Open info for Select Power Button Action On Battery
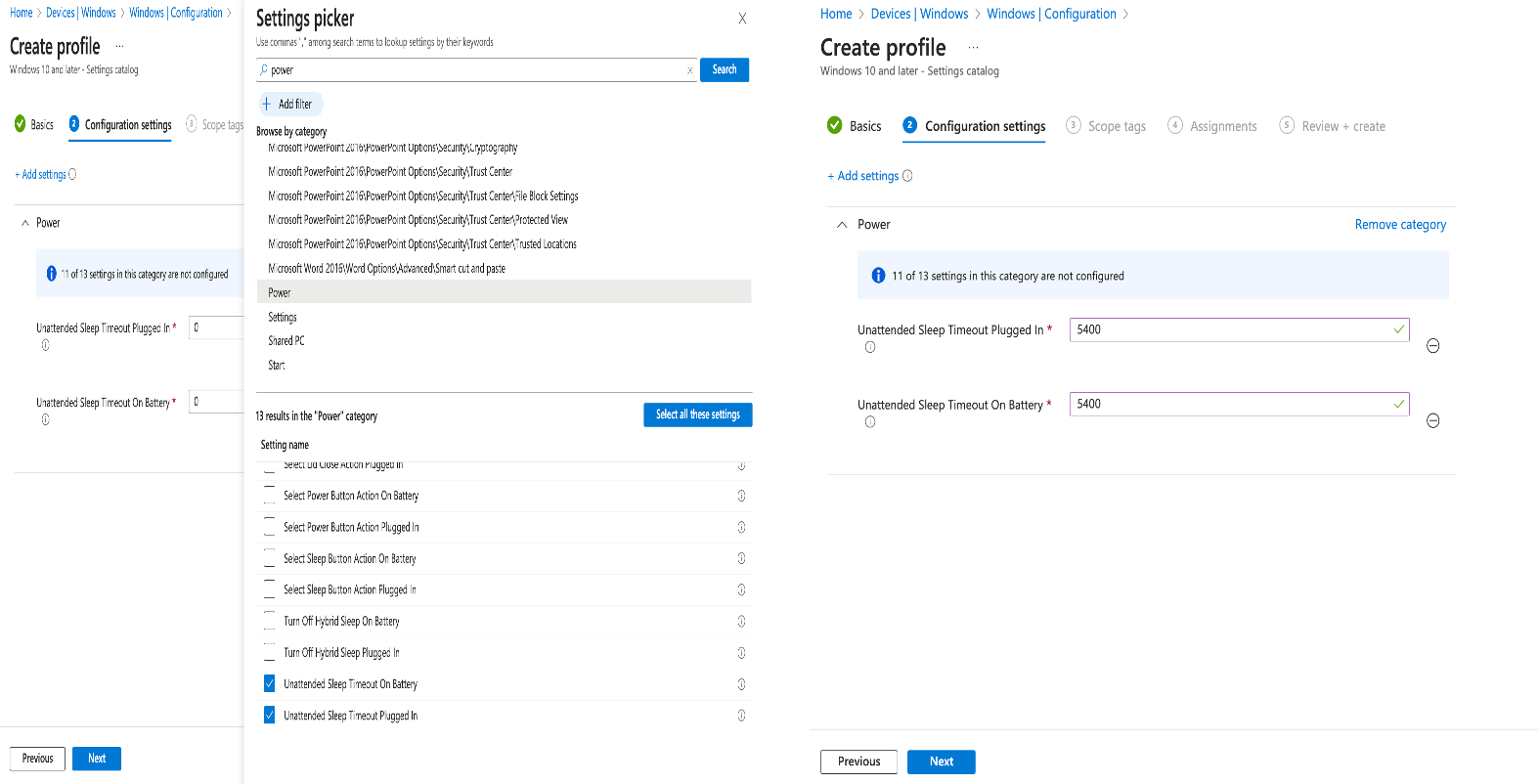 (x=741, y=496)
